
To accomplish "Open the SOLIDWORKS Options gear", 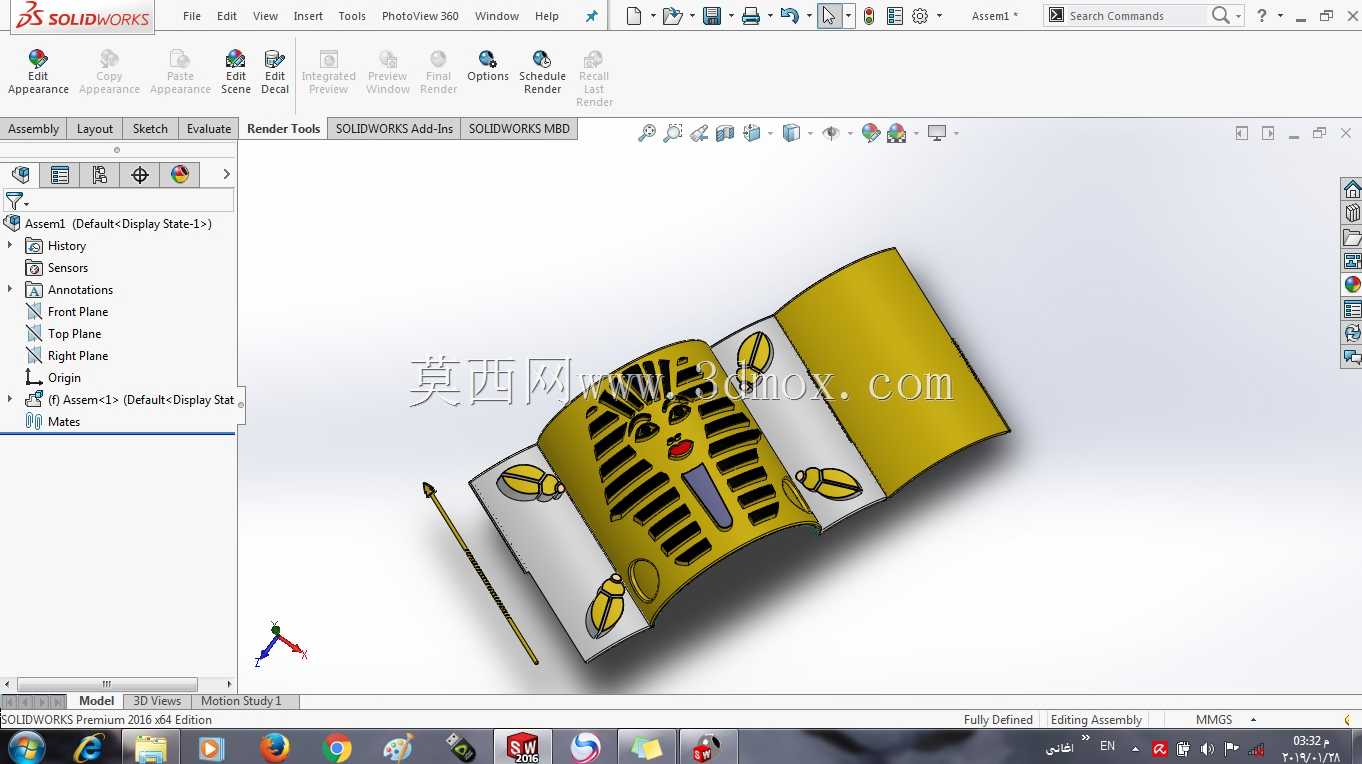I will coord(920,16).
